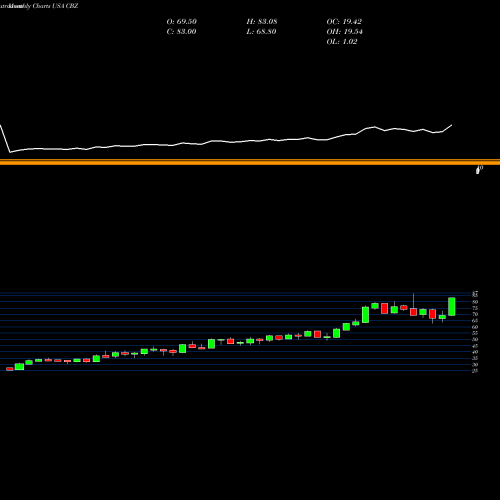Click the '35' price axis label

pyautogui.click(x=475, y=358)
